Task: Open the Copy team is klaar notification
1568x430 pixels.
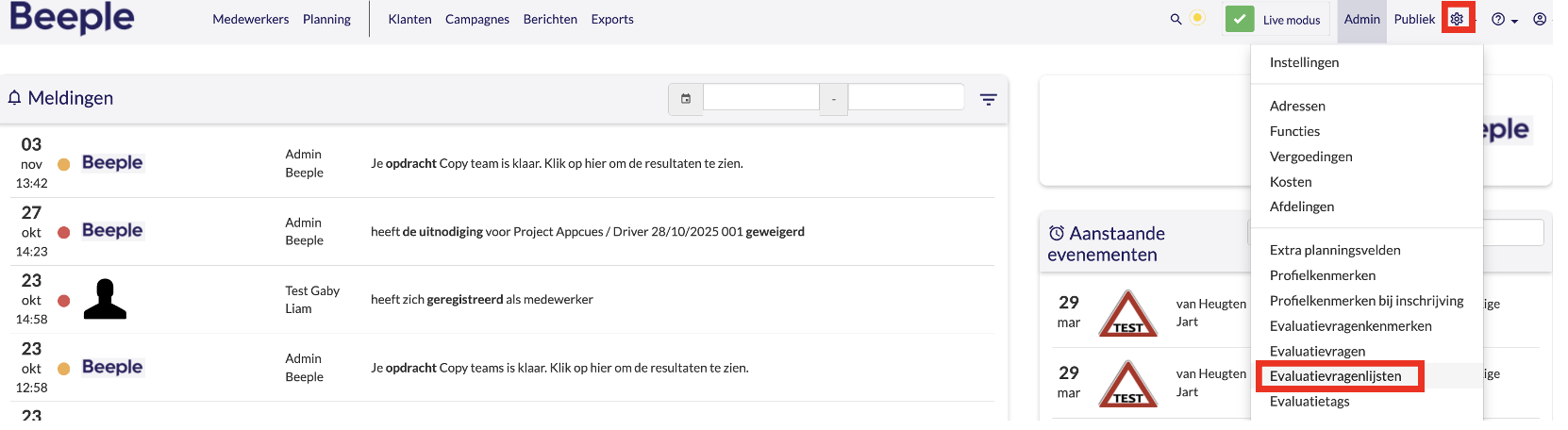Action: [x=557, y=163]
